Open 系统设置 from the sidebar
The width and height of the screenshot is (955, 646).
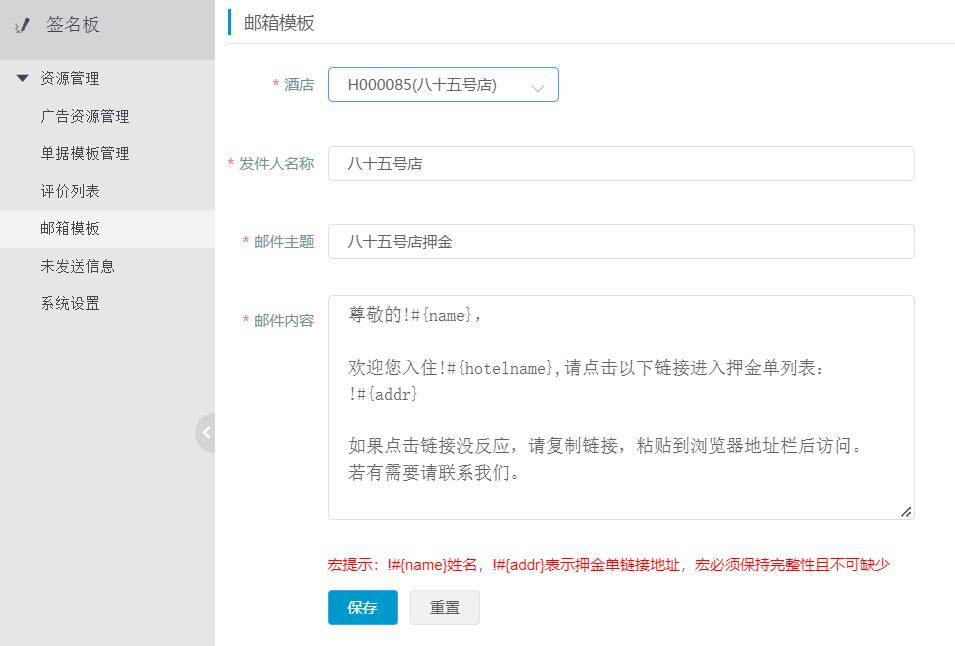[70, 303]
